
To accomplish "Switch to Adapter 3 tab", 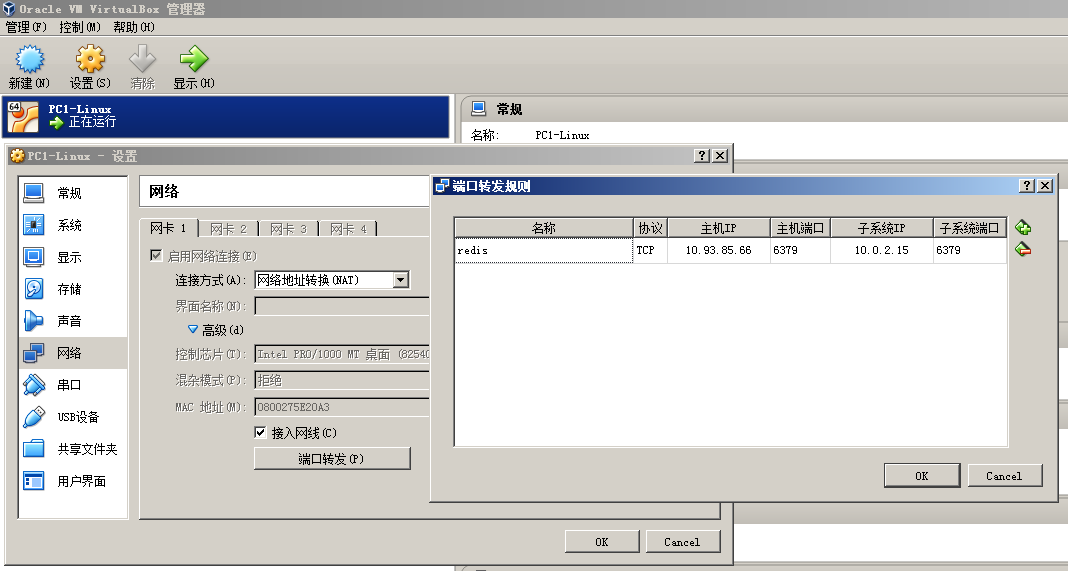I will 289,229.
